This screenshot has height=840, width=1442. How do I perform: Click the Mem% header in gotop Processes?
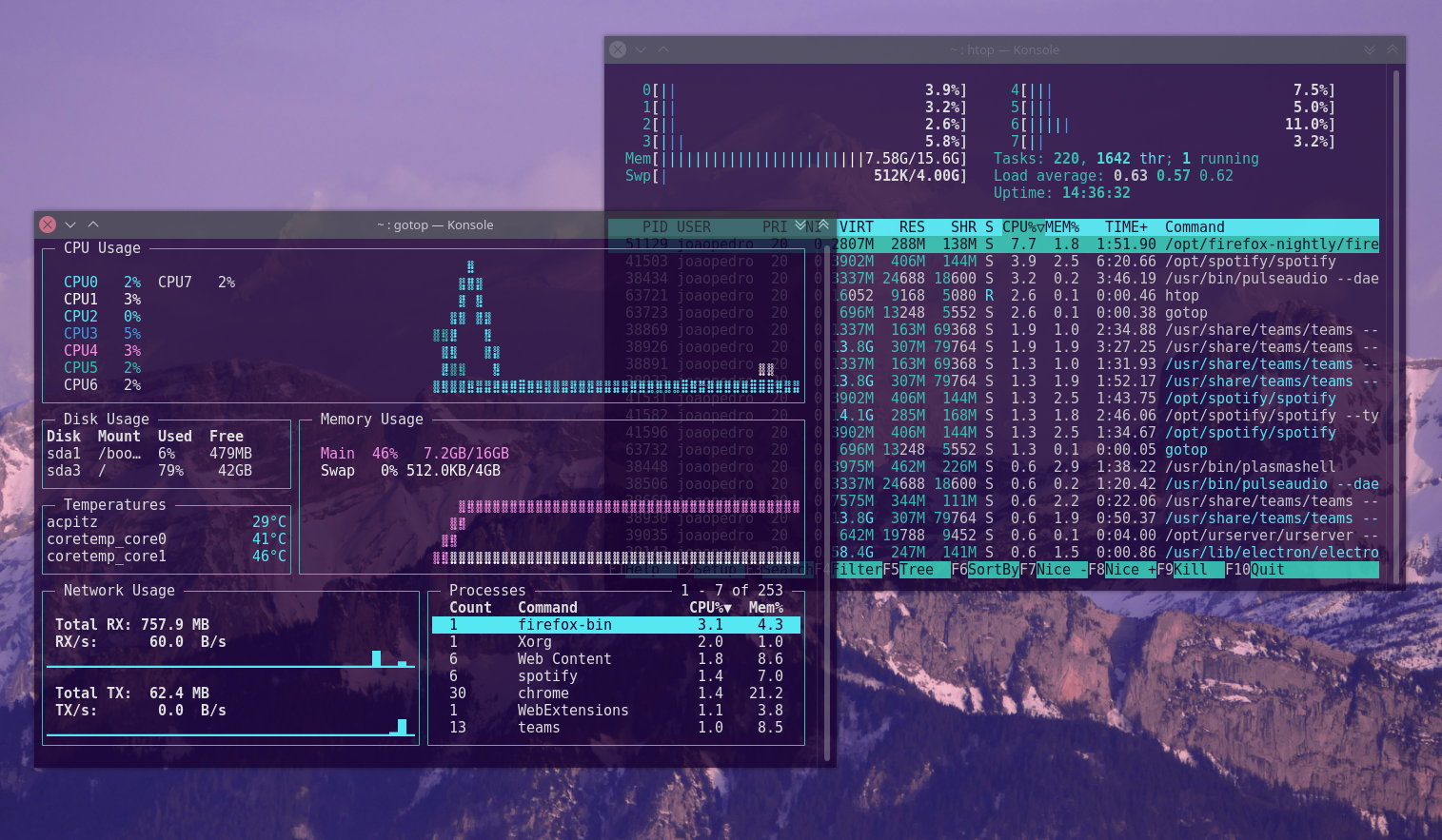tap(766, 608)
